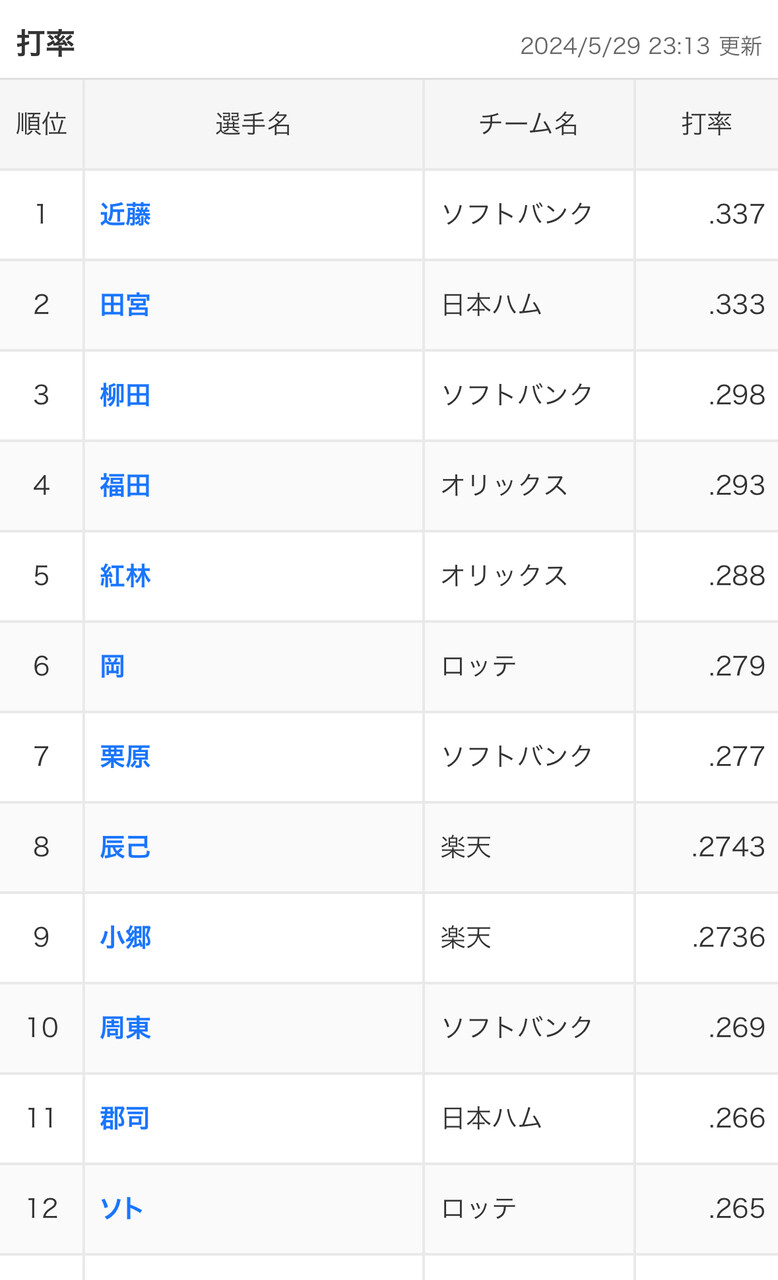Open player link 田宮
778x1280 pixels.
[x=125, y=305]
